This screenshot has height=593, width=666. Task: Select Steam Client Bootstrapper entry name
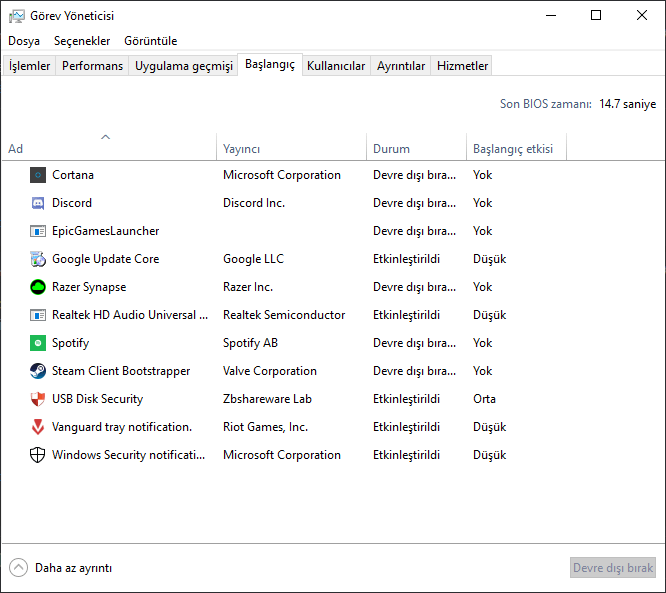(x=121, y=371)
